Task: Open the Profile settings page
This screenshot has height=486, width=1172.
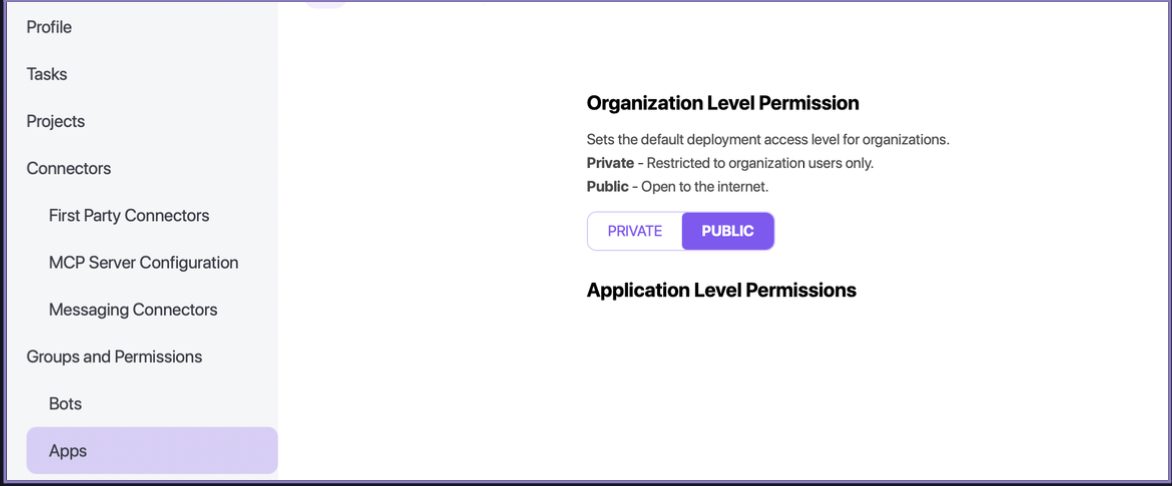Action: coord(49,27)
